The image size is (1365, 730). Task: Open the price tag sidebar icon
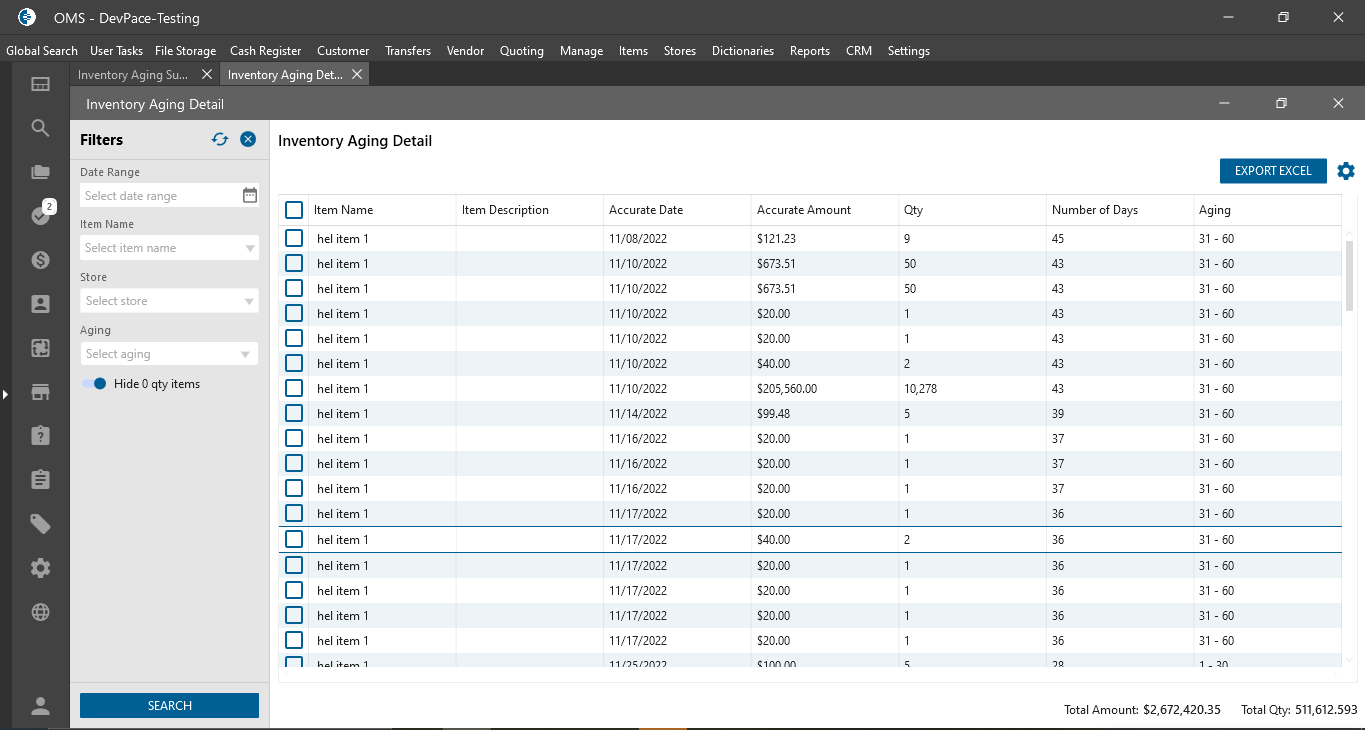pyautogui.click(x=40, y=524)
